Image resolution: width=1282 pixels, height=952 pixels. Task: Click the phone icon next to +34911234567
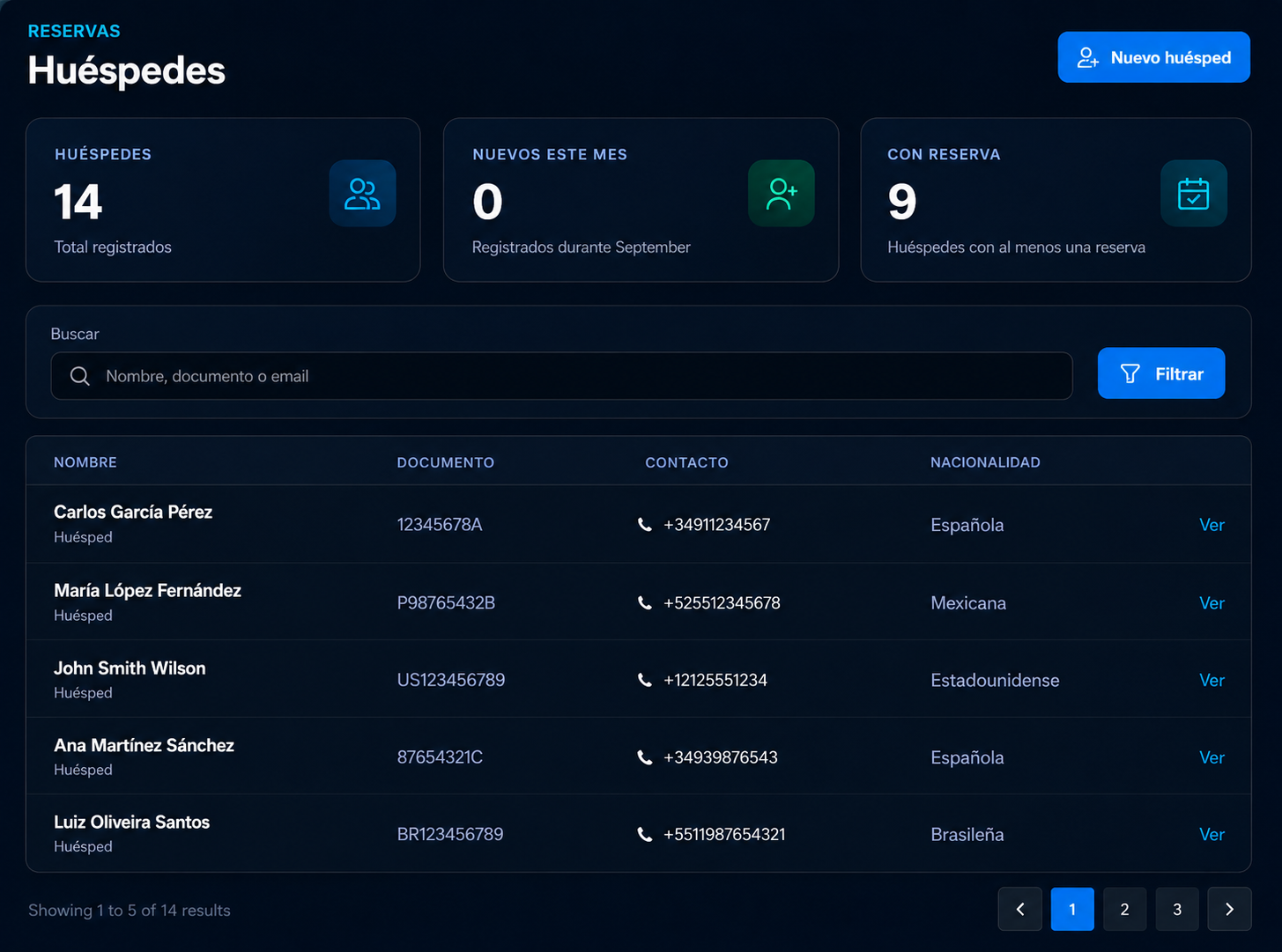[645, 525]
